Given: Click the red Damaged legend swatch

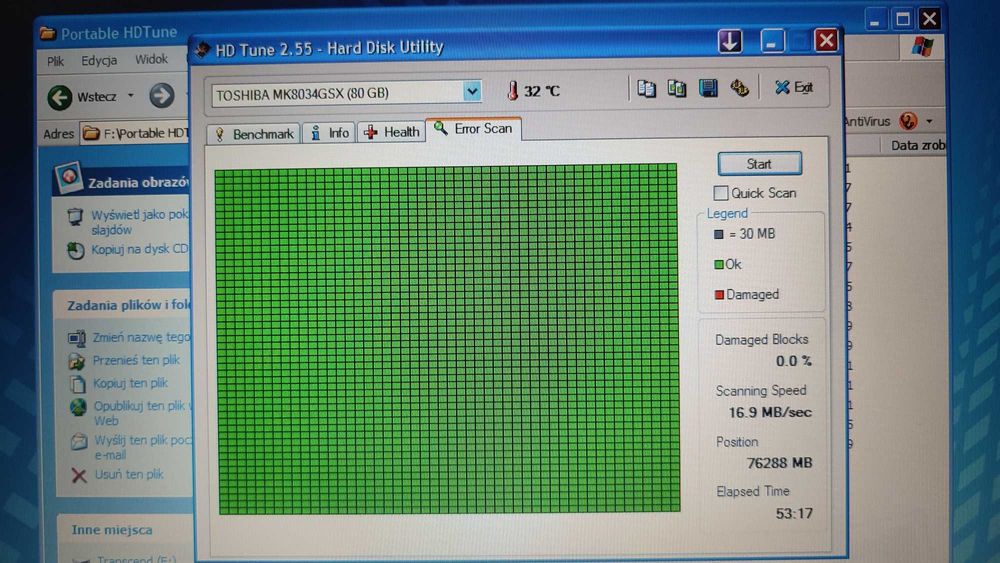Looking at the screenshot, I should (x=719, y=295).
